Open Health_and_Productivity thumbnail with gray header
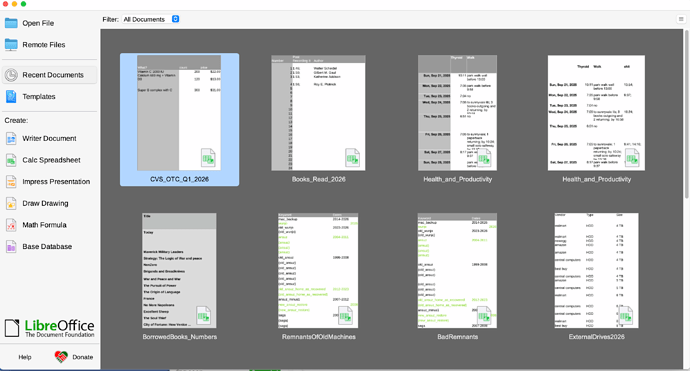The height and width of the screenshot is (371, 690). (457, 113)
